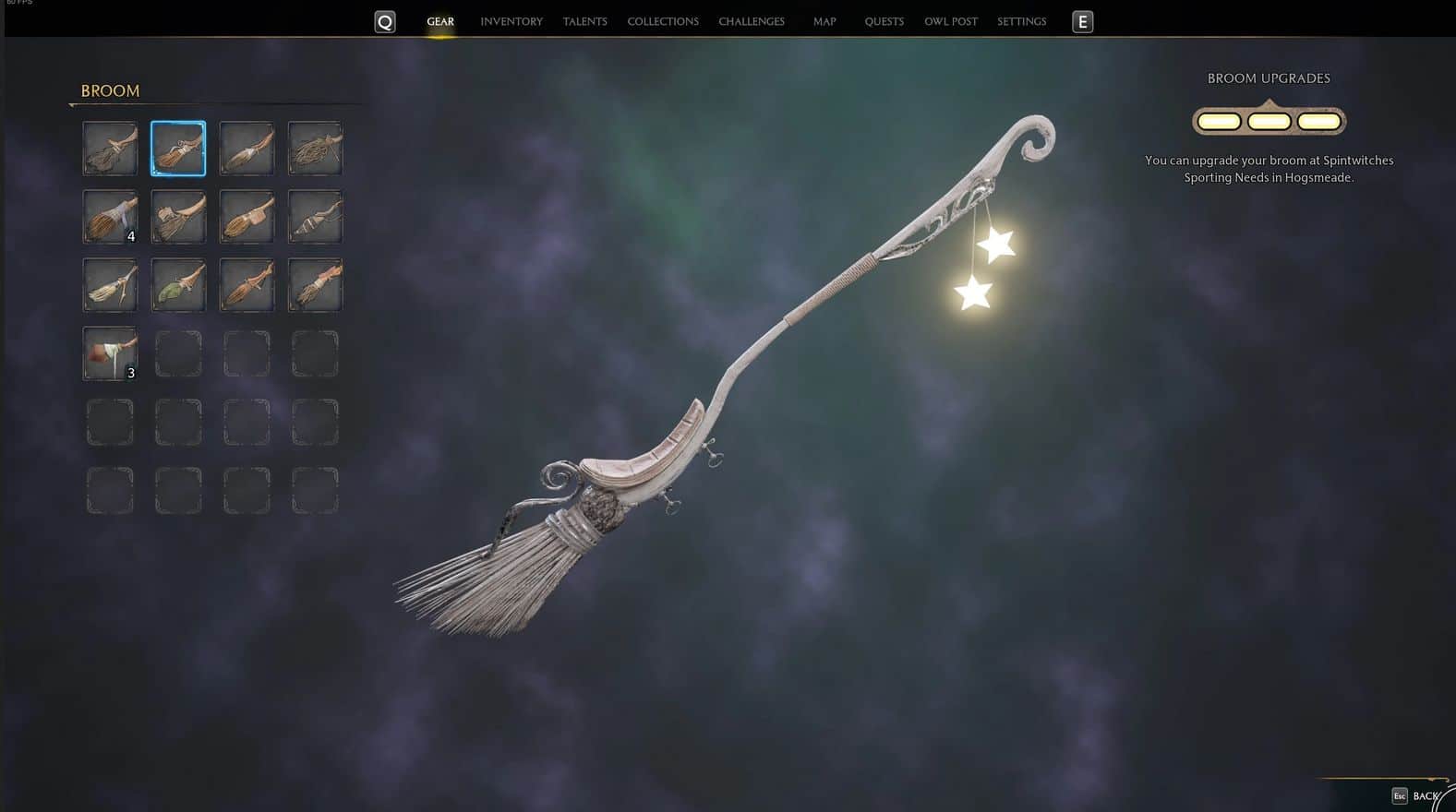Open the Map tab
The image size is (1456, 812).
click(x=824, y=21)
